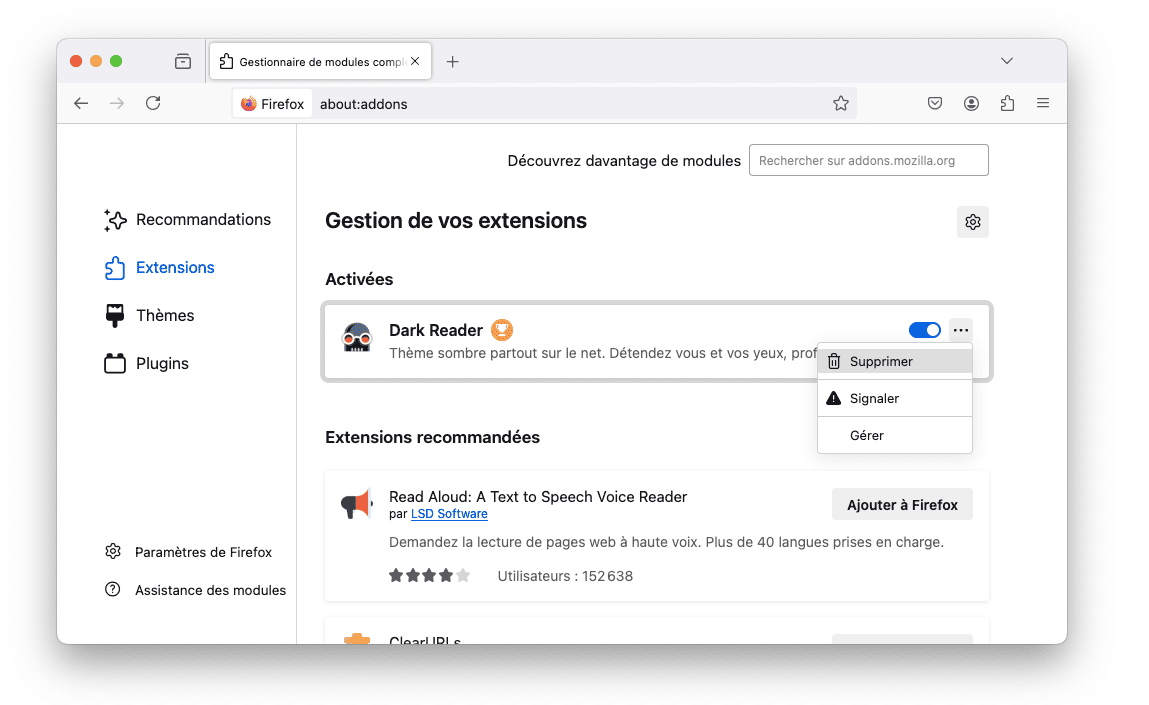Click the Activées section heading
This screenshot has width=1149, height=705.
click(359, 279)
